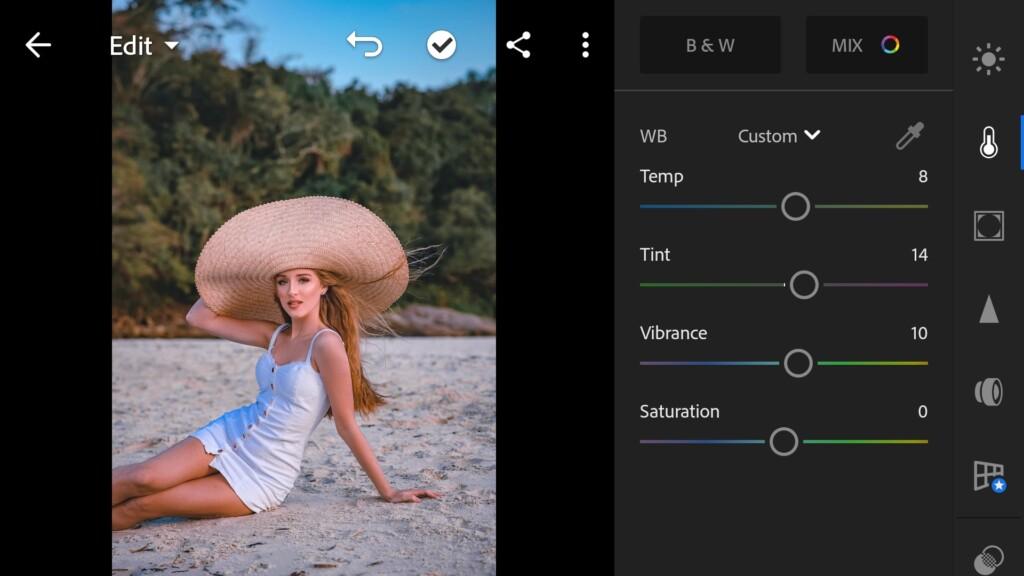Open the Light panel sun icon
Viewport: 1024px width, 576px height.
click(988, 59)
